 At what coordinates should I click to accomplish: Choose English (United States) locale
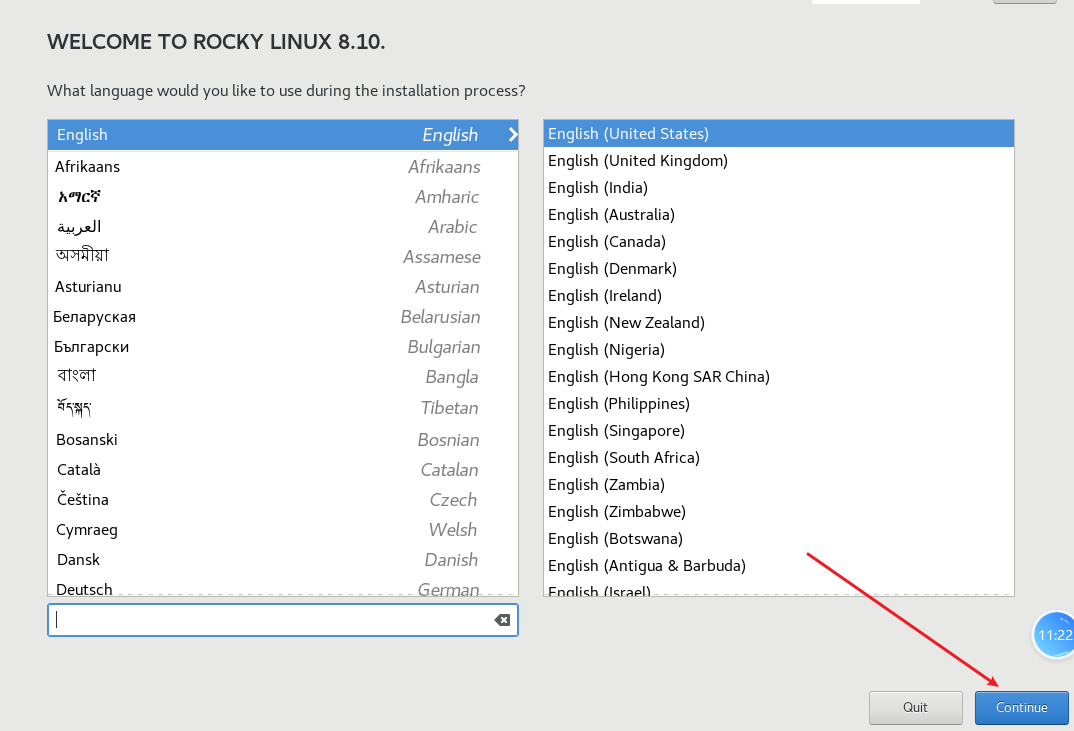pos(779,134)
